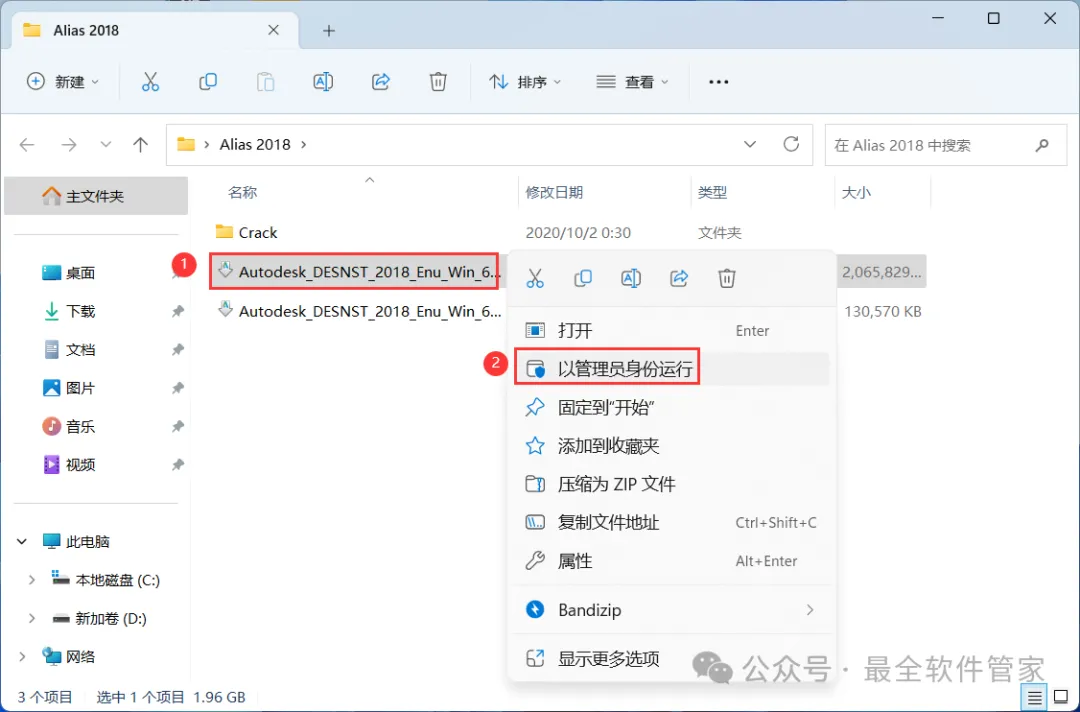Image resolution: width=1080 pixels, height=712 pixels.
Task: Go forward with the forward arrow
Action: point(69,145)
